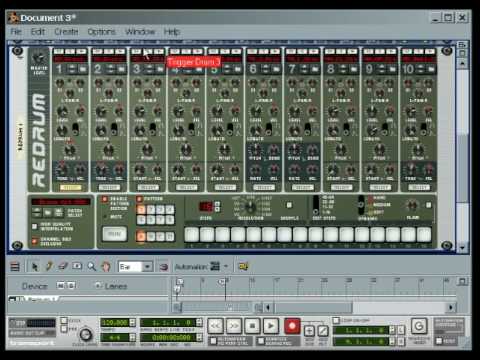
Task: Trigger drum channel 6 sample
Action: click(275, 51)
